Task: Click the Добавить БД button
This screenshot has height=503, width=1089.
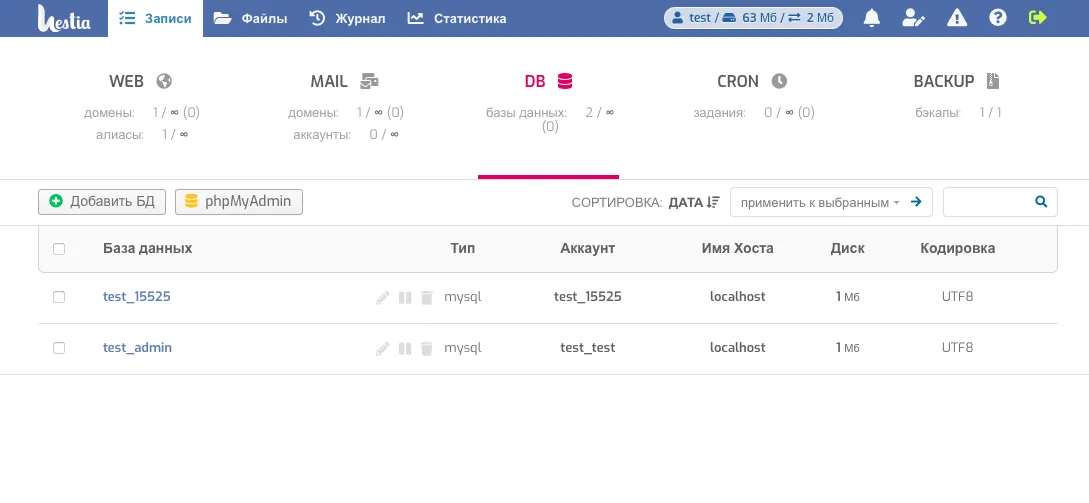Action: coord(102,202)
